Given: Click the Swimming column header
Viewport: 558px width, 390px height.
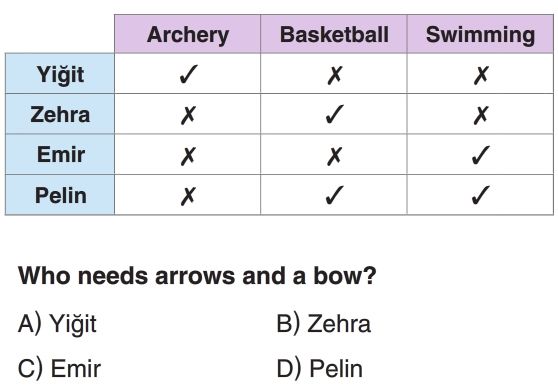Looking at the screenshot, I should [x=480, y=34].
